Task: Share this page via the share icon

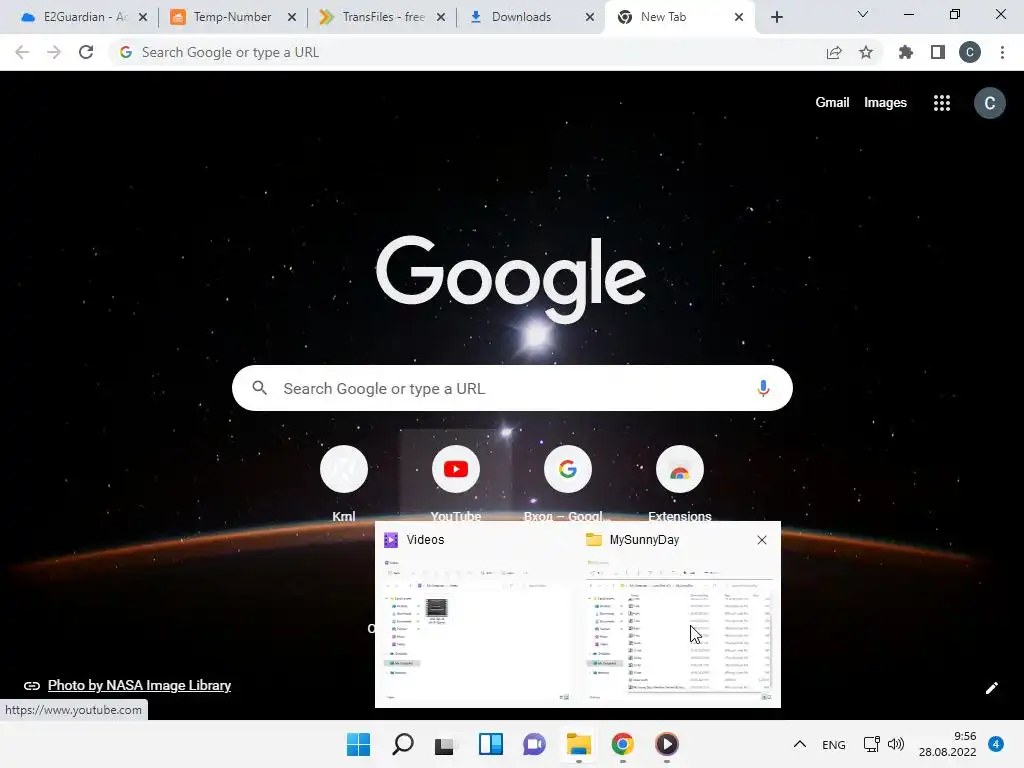Action: 834,53
